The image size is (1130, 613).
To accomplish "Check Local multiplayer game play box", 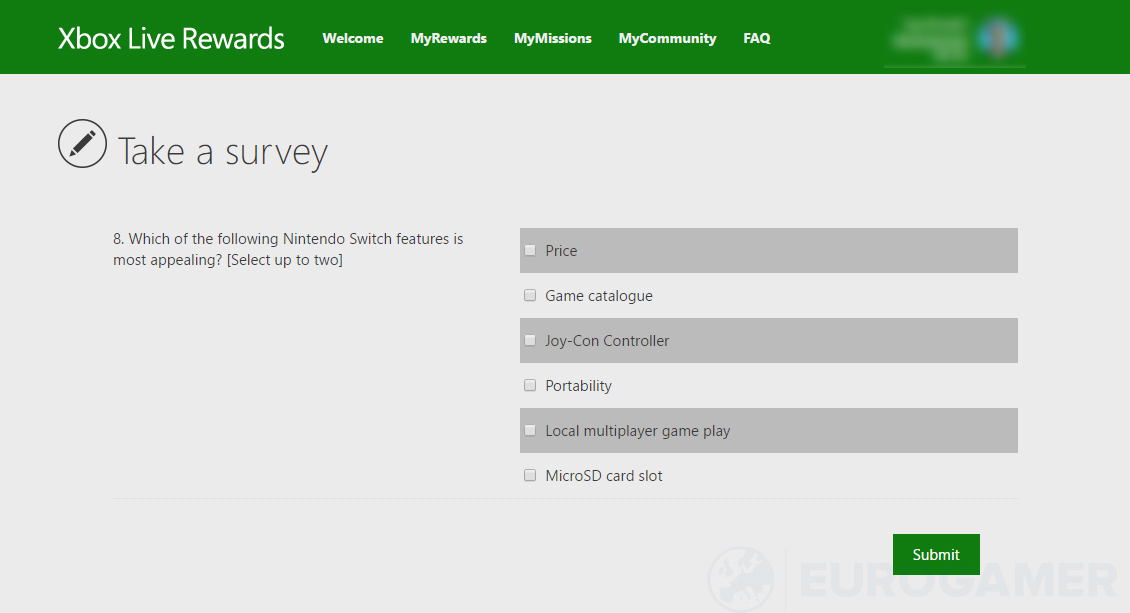I will (x=530, y=431).
